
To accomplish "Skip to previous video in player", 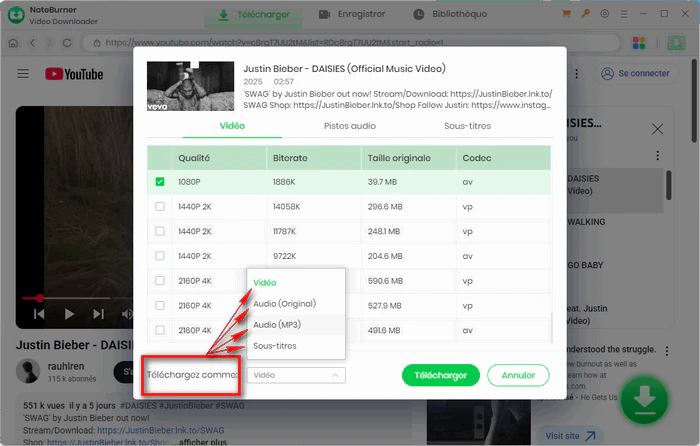I will (39, 314).
